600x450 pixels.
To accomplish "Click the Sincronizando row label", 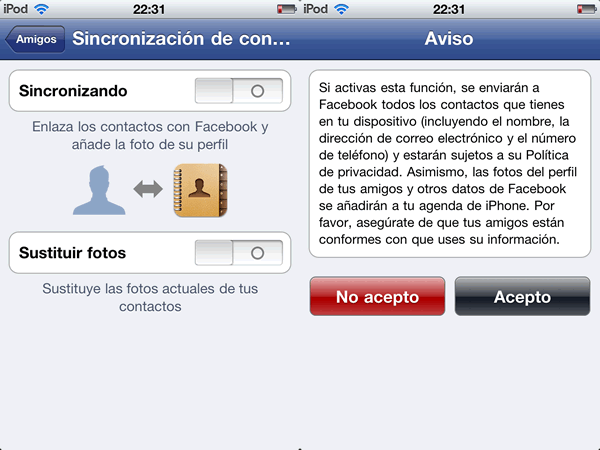I will (x=73, y=91).
